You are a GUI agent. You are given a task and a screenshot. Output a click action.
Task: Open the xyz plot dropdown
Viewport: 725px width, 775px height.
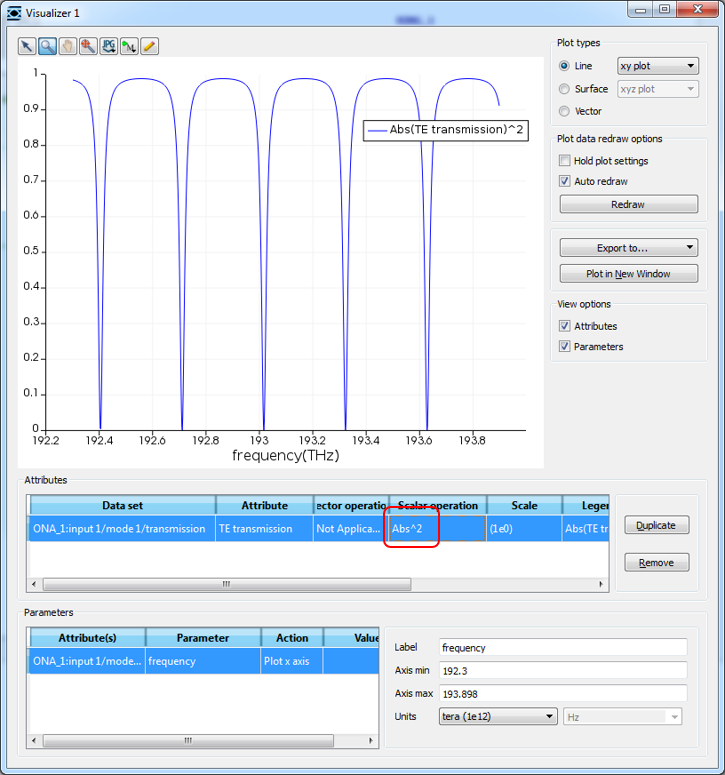658,89
